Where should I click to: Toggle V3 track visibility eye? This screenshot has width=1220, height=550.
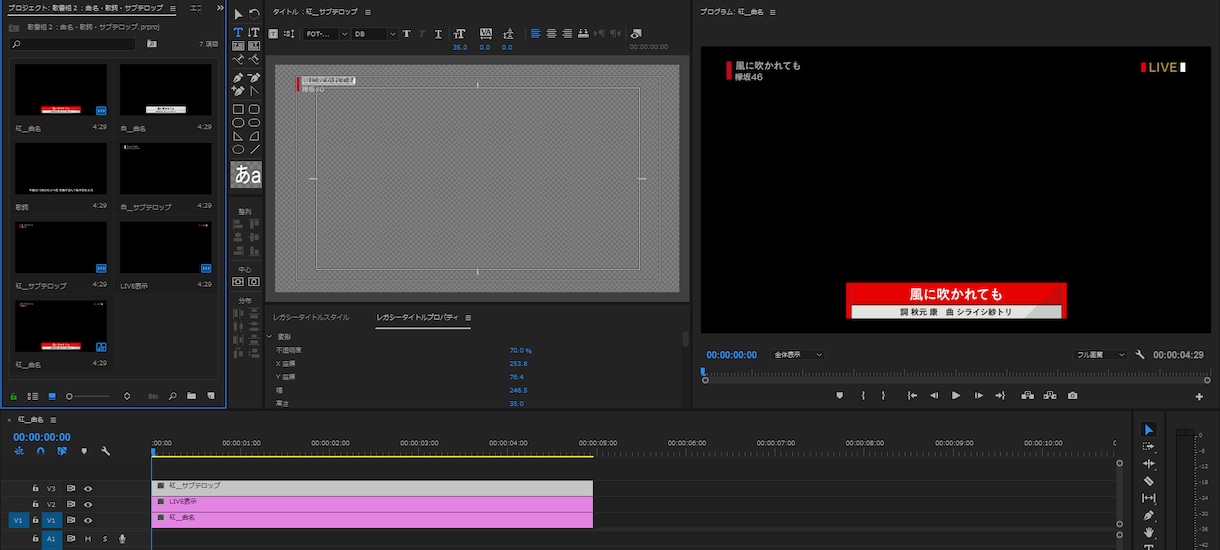tap(88, 488)
